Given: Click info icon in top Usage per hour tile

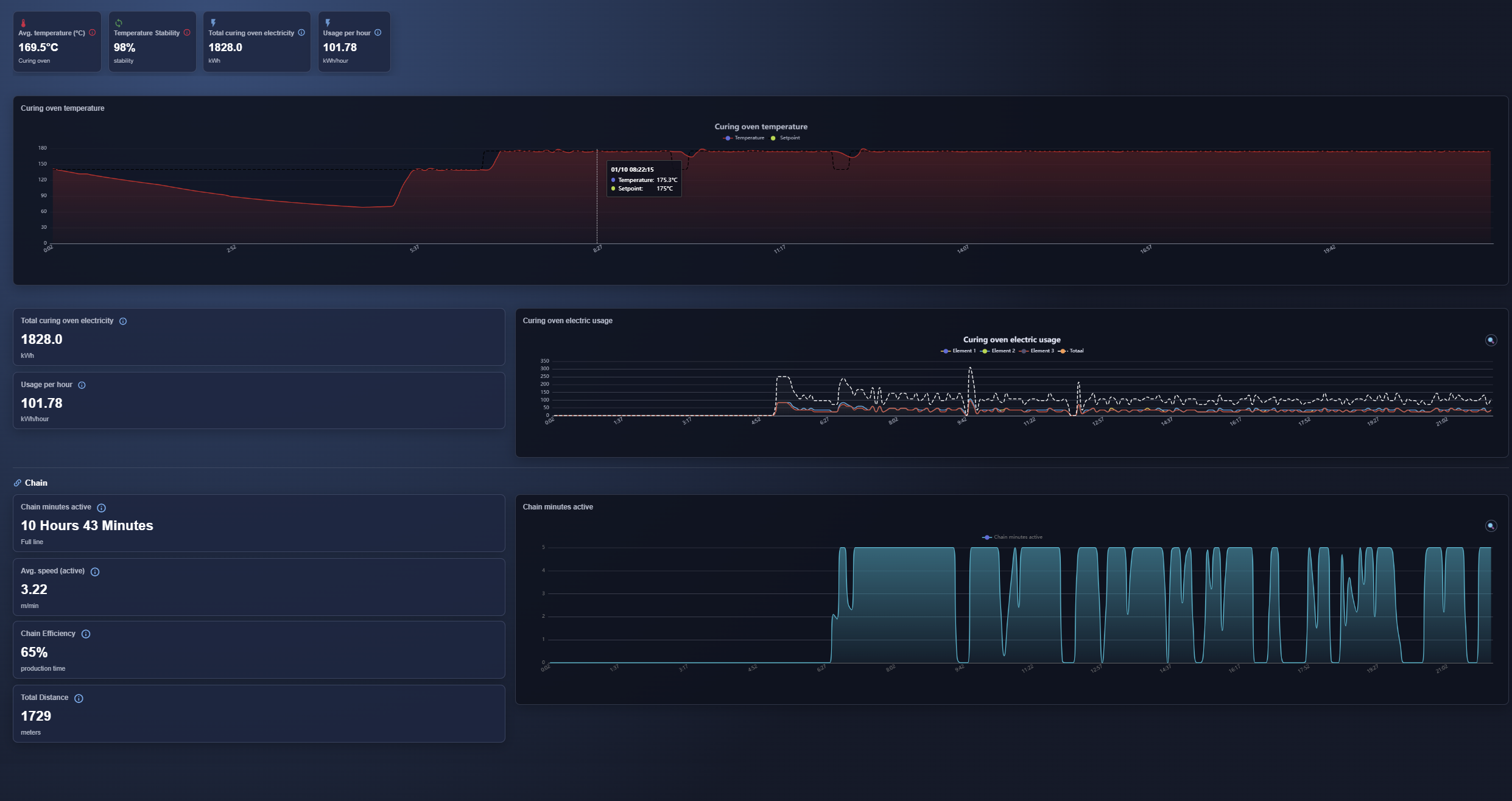Looking at the screenshot, I should point(378,33).
